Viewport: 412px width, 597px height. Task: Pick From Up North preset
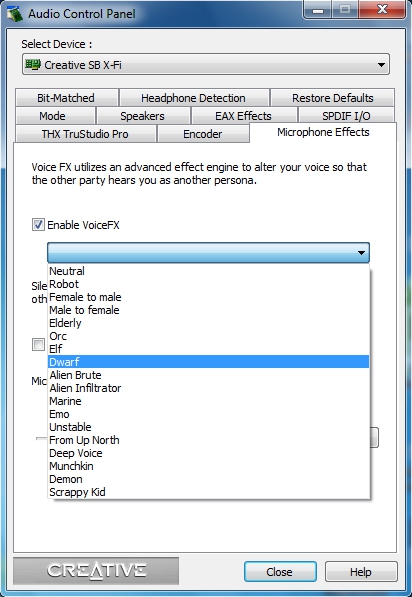[x=209, y=440]
